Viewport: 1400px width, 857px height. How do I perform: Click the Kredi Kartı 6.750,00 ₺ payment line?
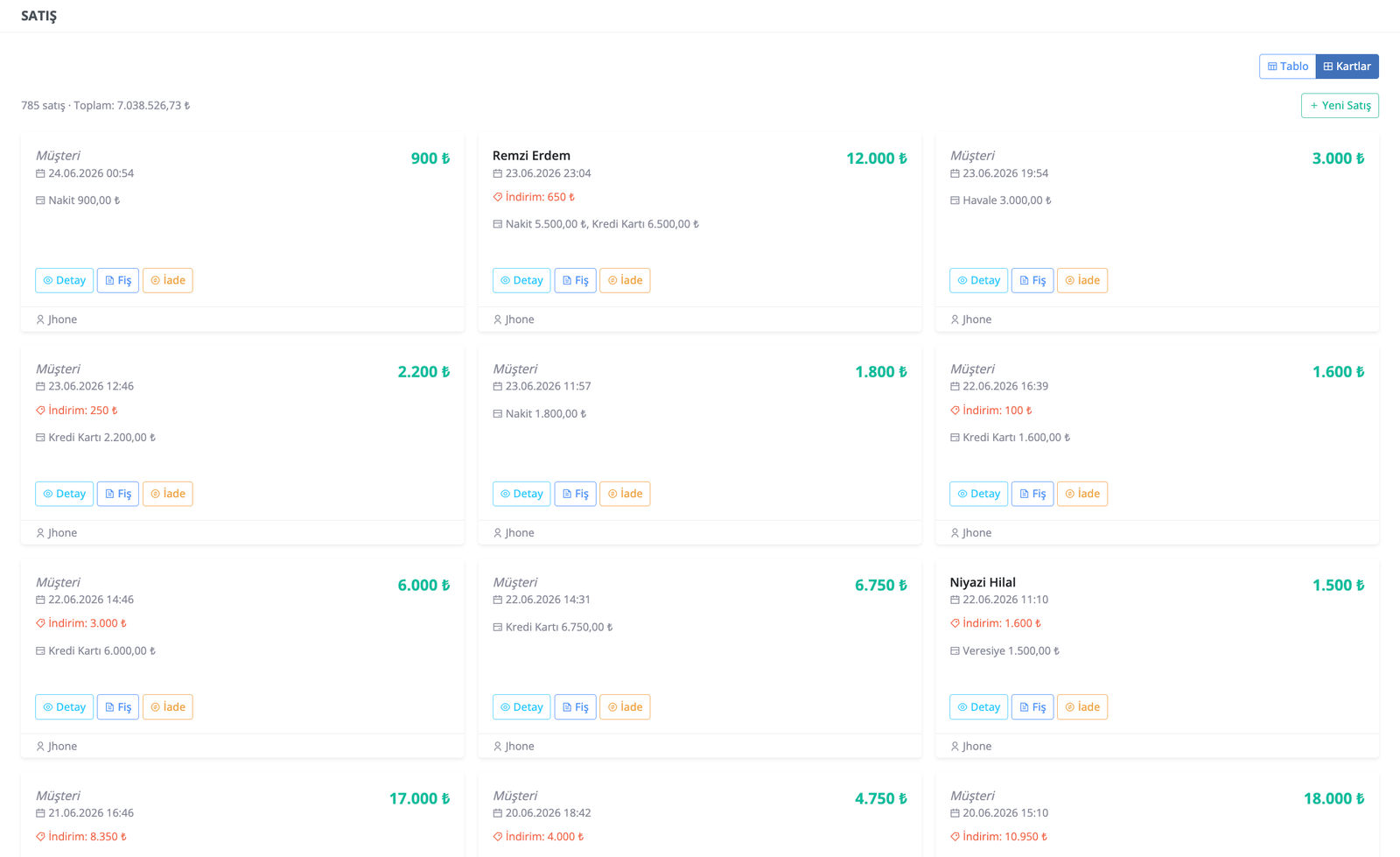[x=553, y=628]
